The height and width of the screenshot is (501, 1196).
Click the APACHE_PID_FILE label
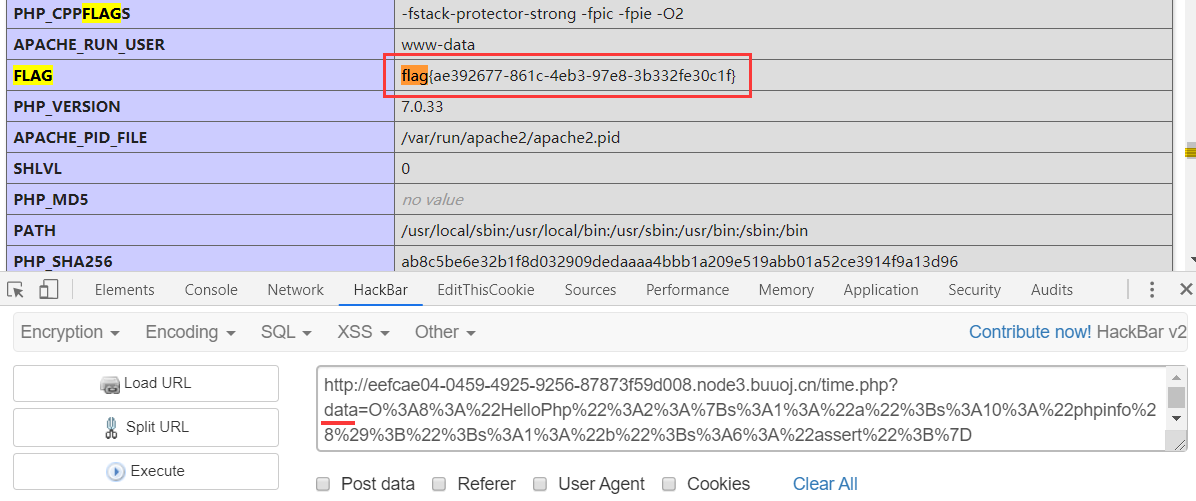click(x=80, y=138)
